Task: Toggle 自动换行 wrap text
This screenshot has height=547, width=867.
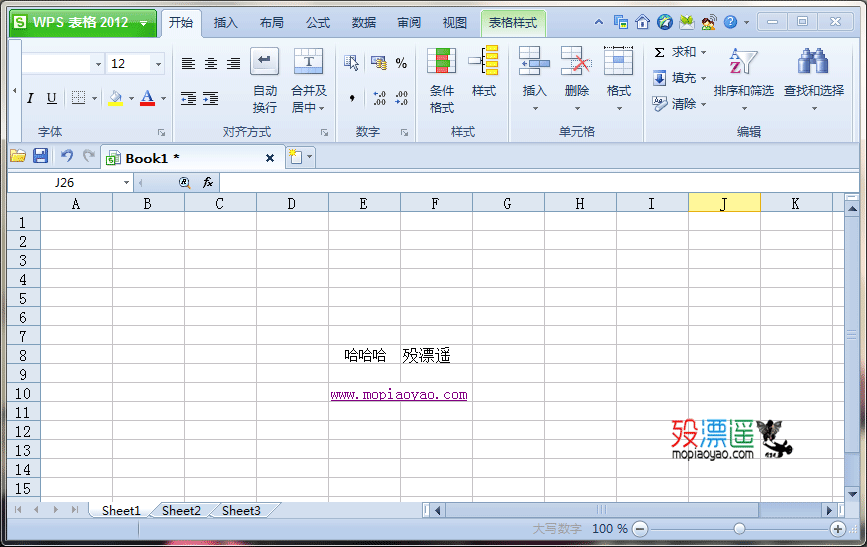Action: point(264,81)
